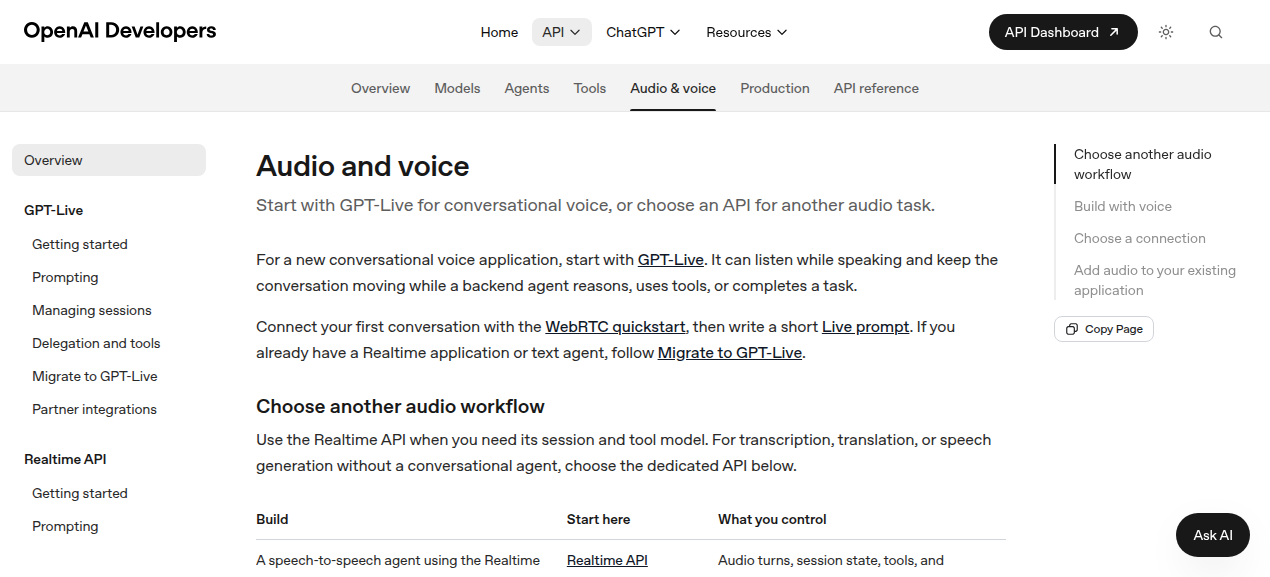Click the Copy Page button
The width and height of the screenshot is (1270, 577).
1104,329
